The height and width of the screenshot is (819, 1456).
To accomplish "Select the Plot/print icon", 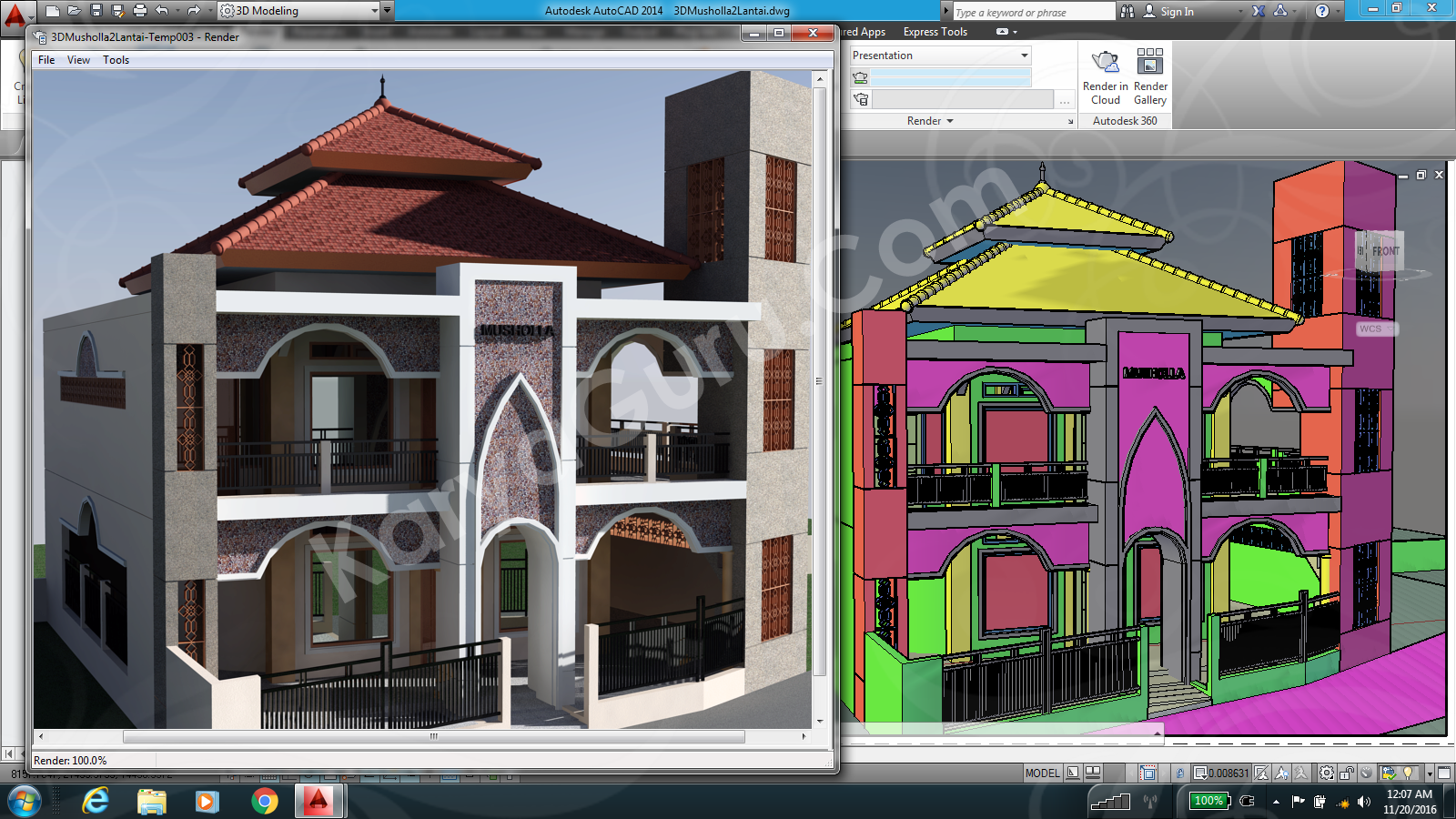I will point(141,10).
